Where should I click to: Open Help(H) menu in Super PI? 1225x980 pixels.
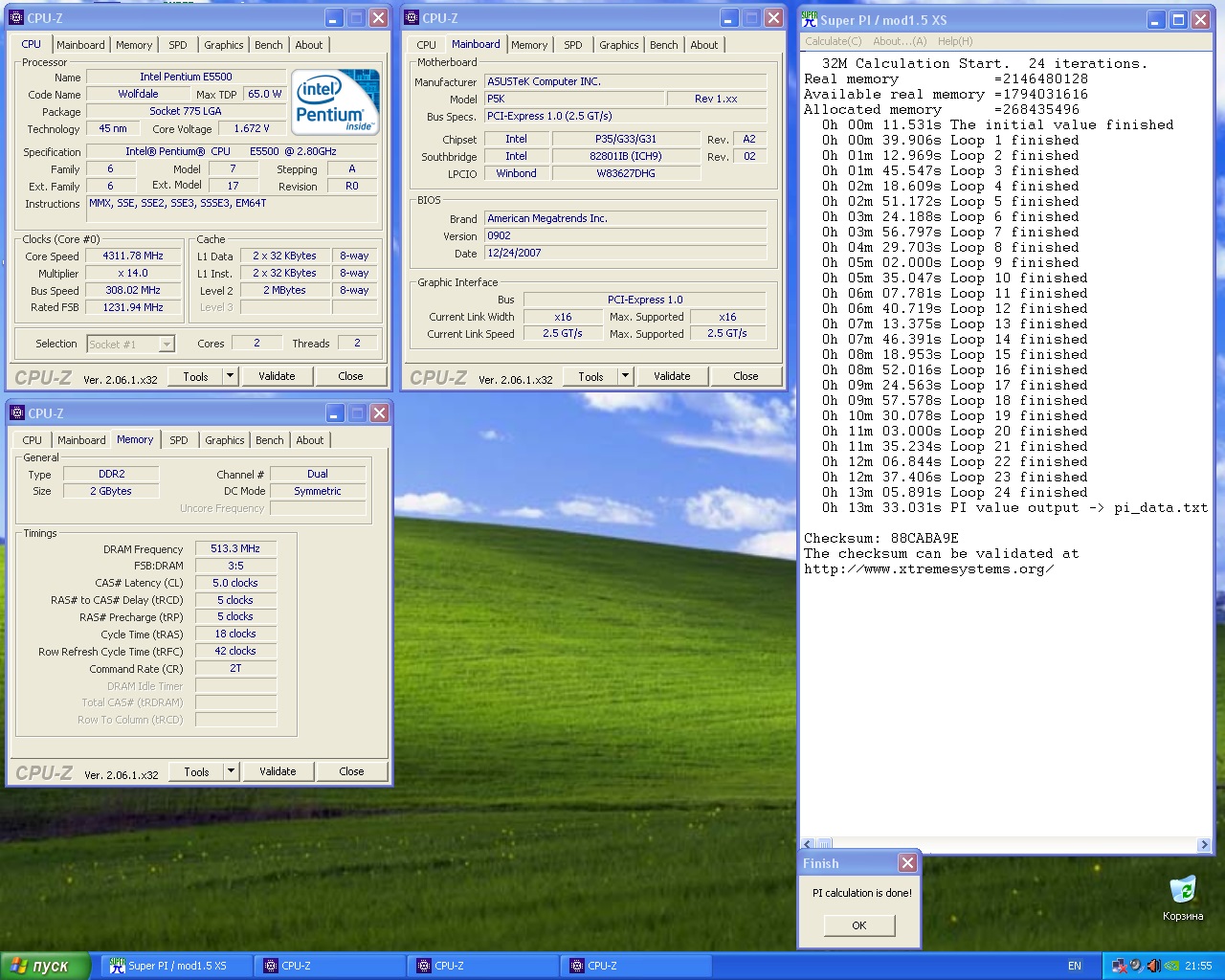[x=955, y=41]
